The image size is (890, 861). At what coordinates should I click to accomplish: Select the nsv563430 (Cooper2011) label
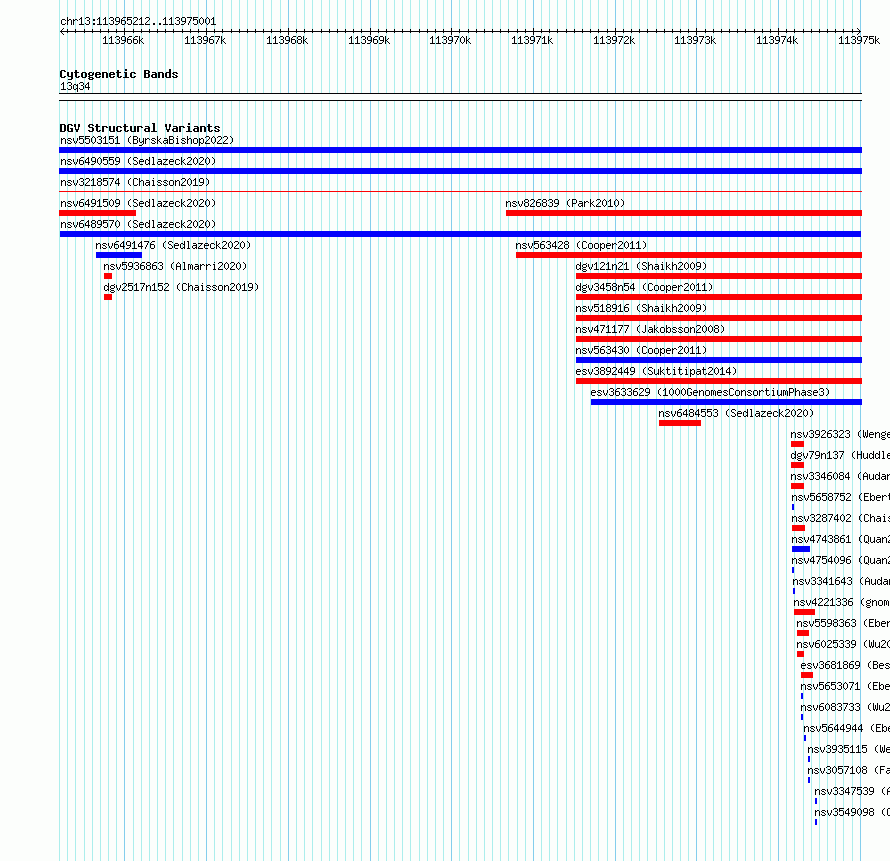click(641, 350)
